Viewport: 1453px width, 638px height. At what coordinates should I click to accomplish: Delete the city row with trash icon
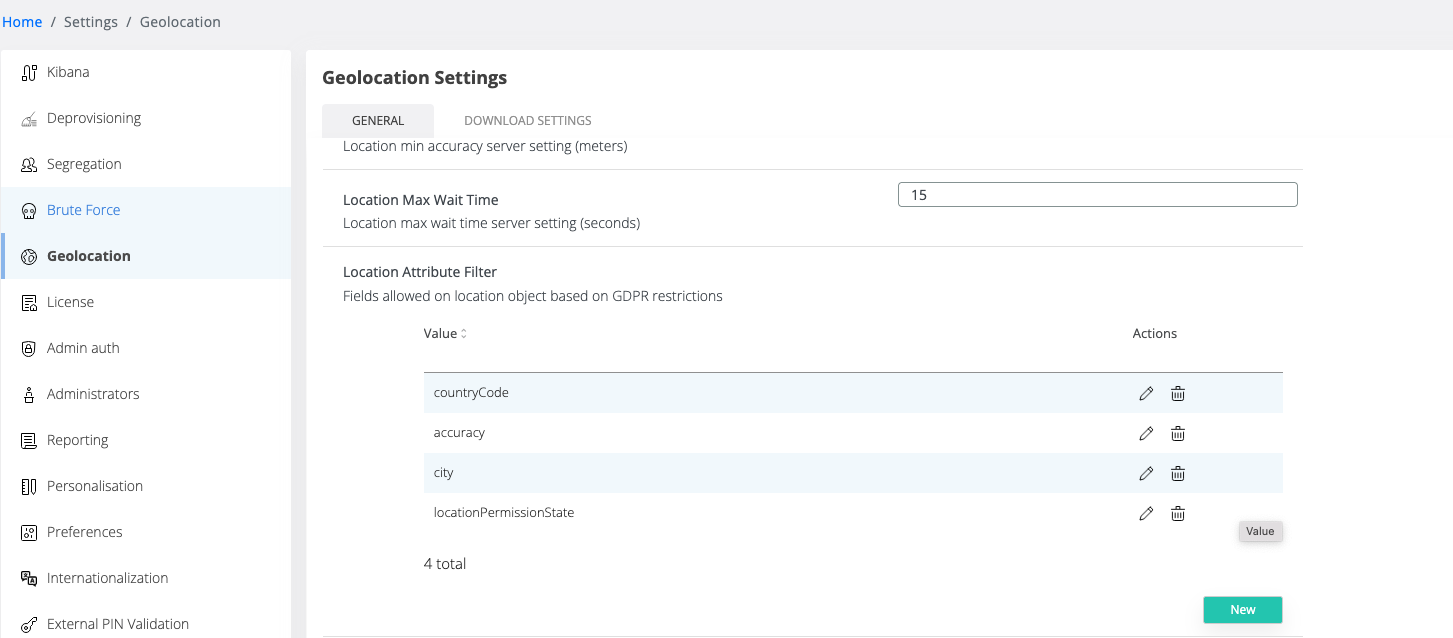point(1178,473)
